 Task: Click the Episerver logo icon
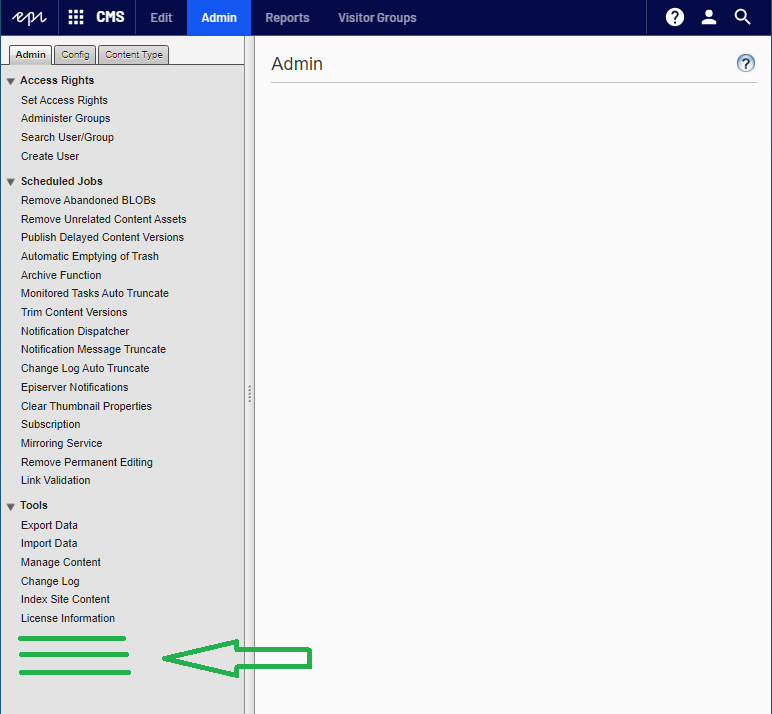click(x=29, y=17)
